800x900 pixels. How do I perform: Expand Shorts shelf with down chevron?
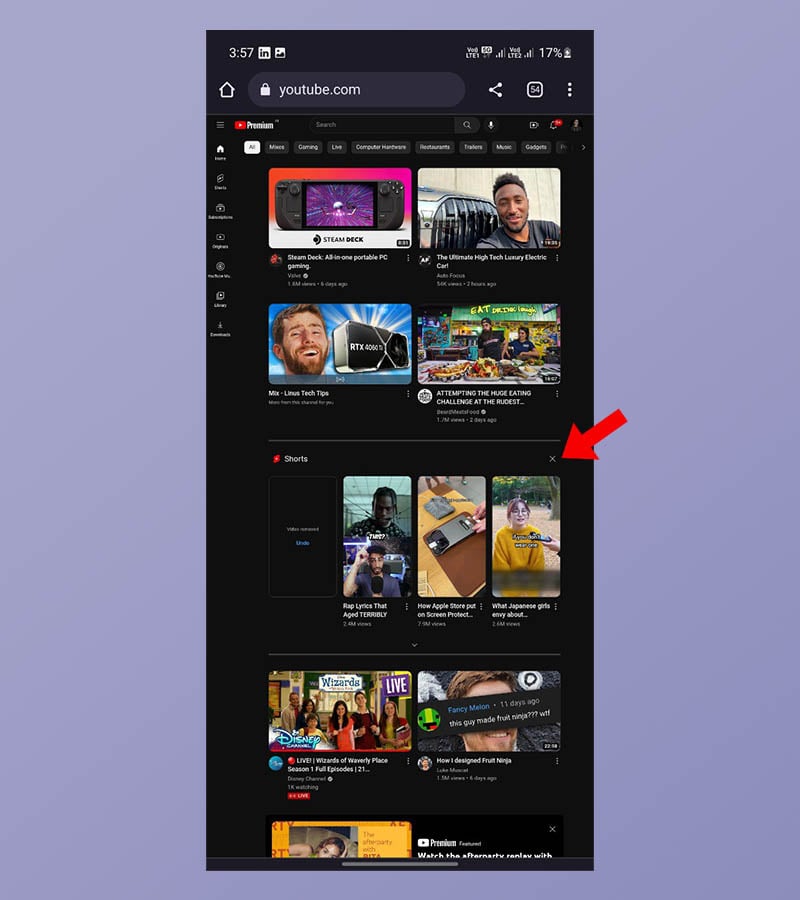[x=414, y=645]
